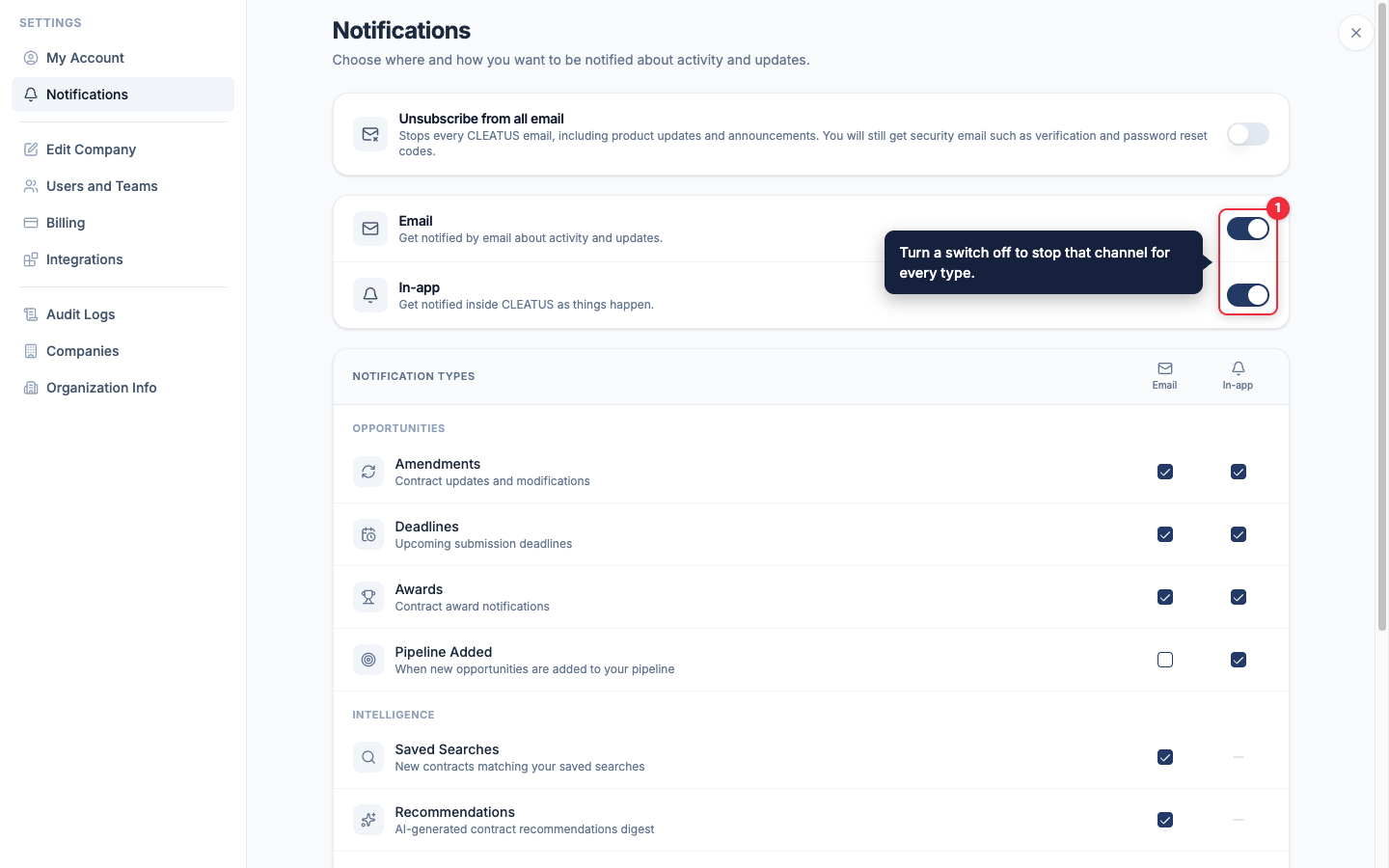
Task: Check Pipeline Added email checkbox
Action: coord(1165,660)
